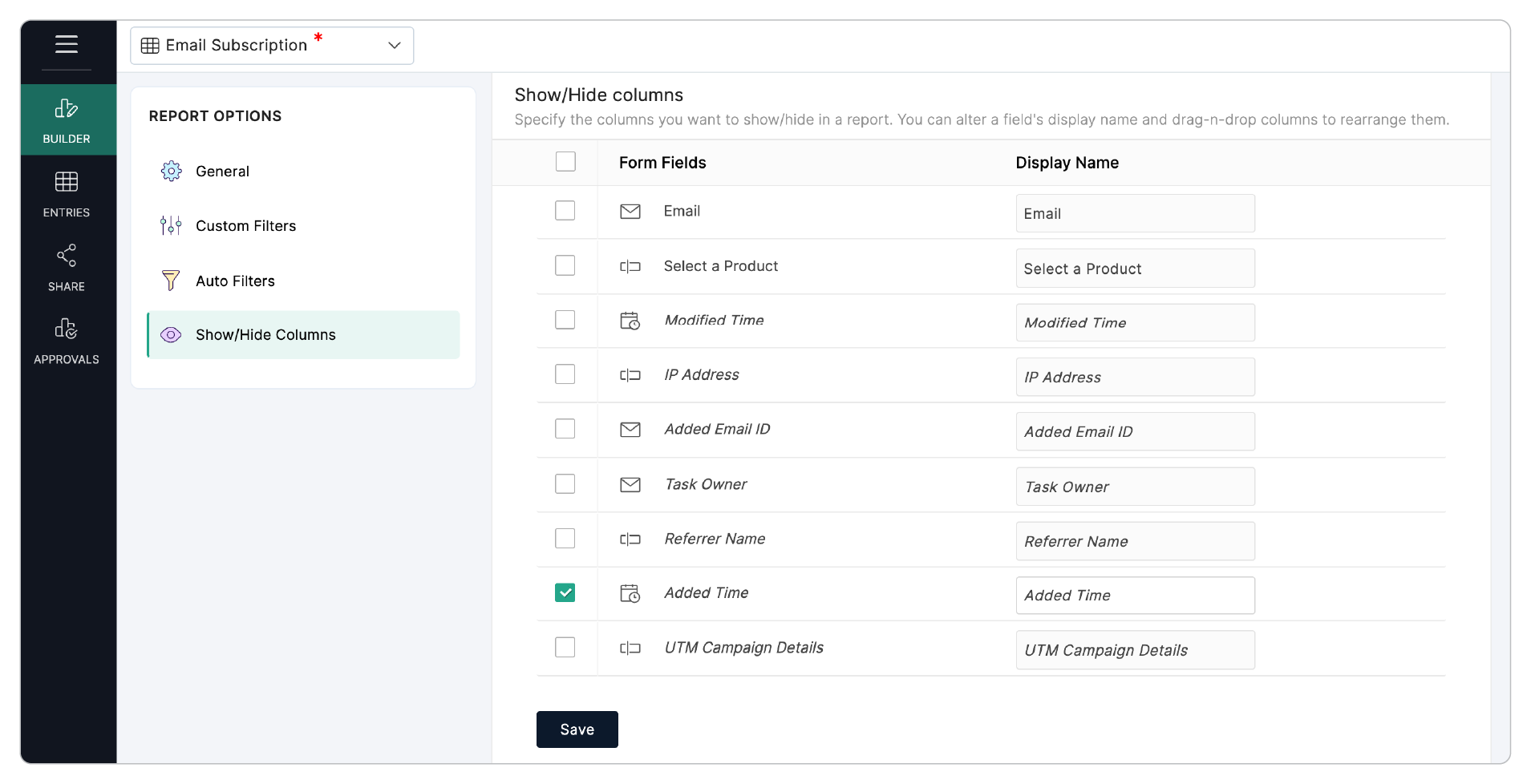1531x784 pixels.
Task: Enable the UTM Campaign Details checkbox
Action: [565, 647]
